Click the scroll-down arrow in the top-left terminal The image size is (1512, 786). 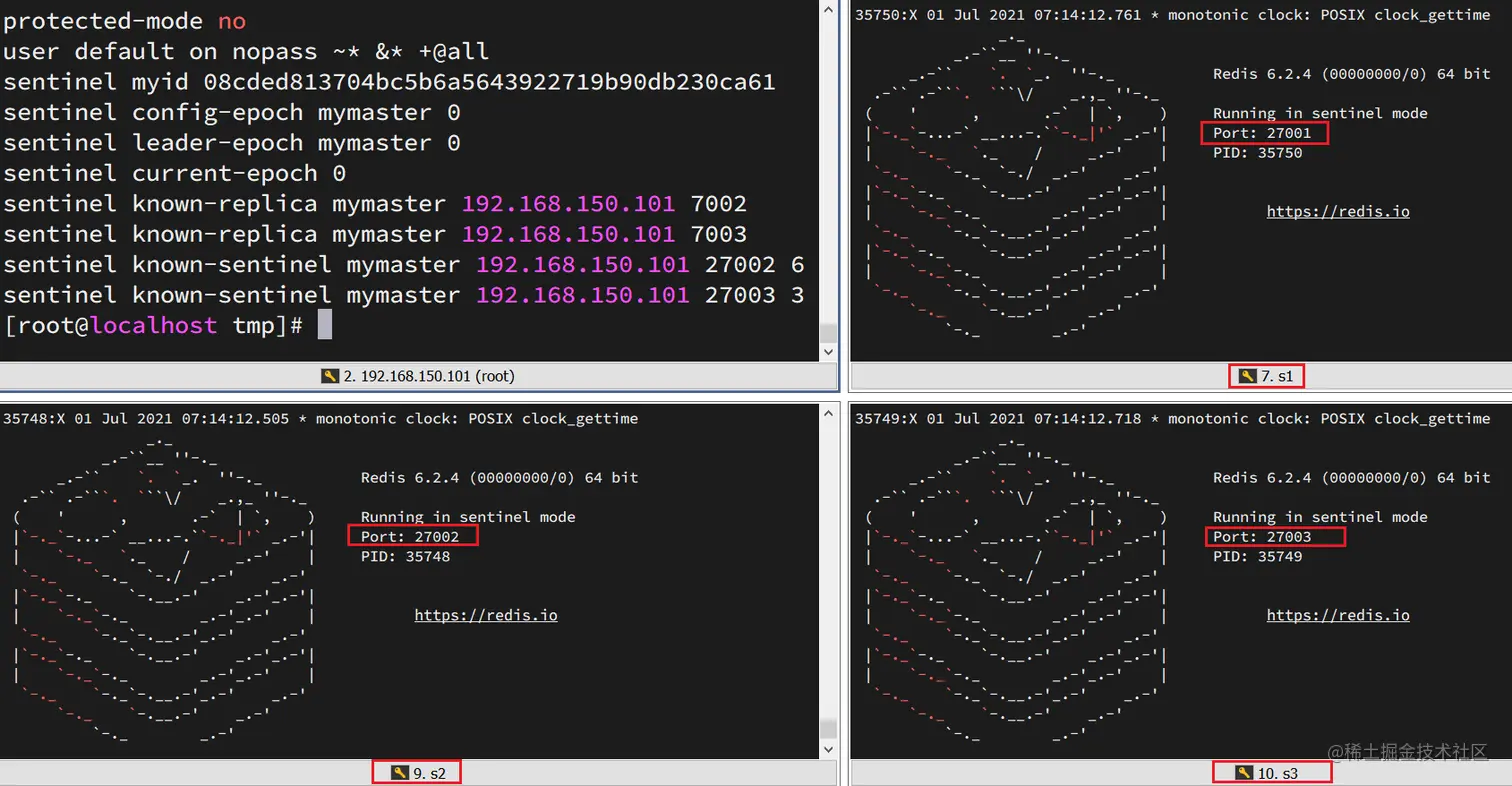[828, 352]
